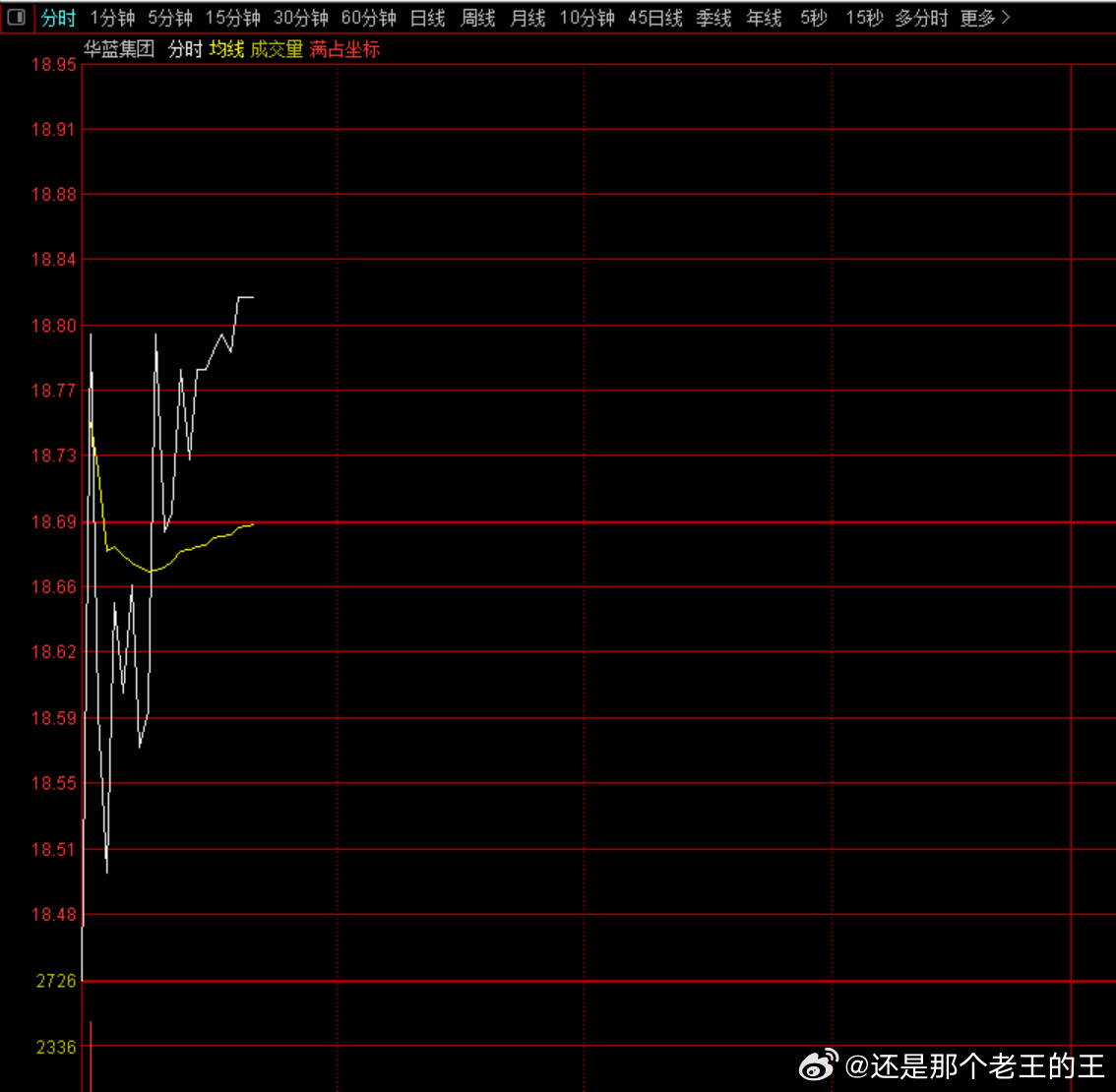This screenshot has width=1116, height=1092.
Task: Open the 45日线 chart tab
Action: pos(654,18)
